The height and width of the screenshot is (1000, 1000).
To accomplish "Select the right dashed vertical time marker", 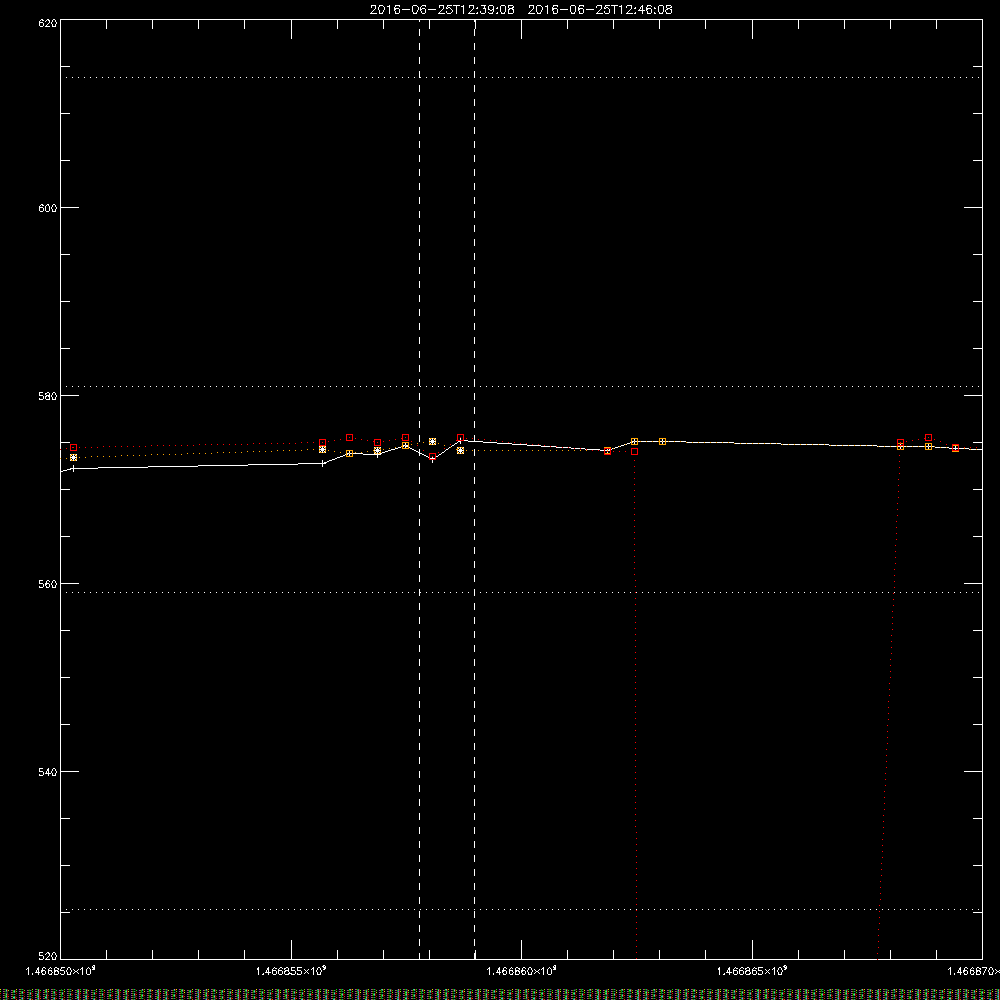I will [474, 489].
